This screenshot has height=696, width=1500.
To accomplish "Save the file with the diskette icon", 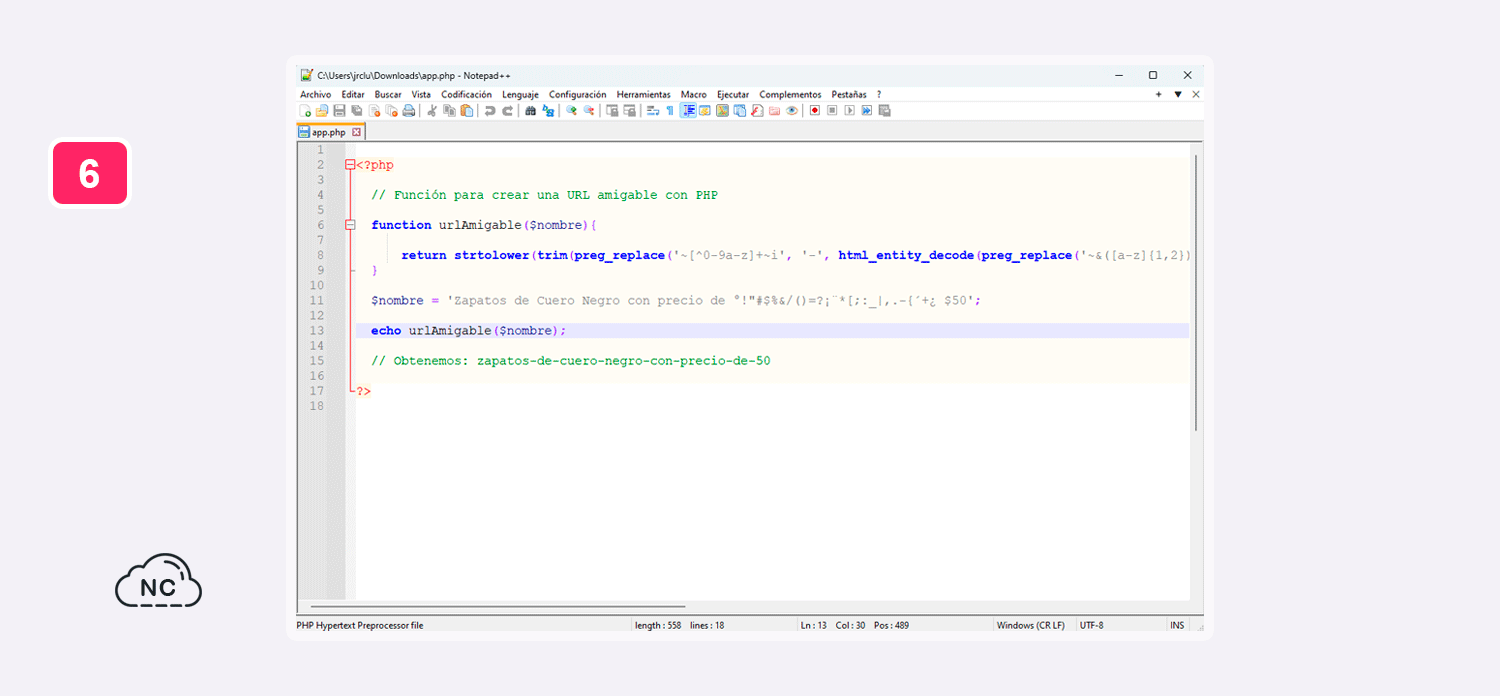I will (339, 111).
